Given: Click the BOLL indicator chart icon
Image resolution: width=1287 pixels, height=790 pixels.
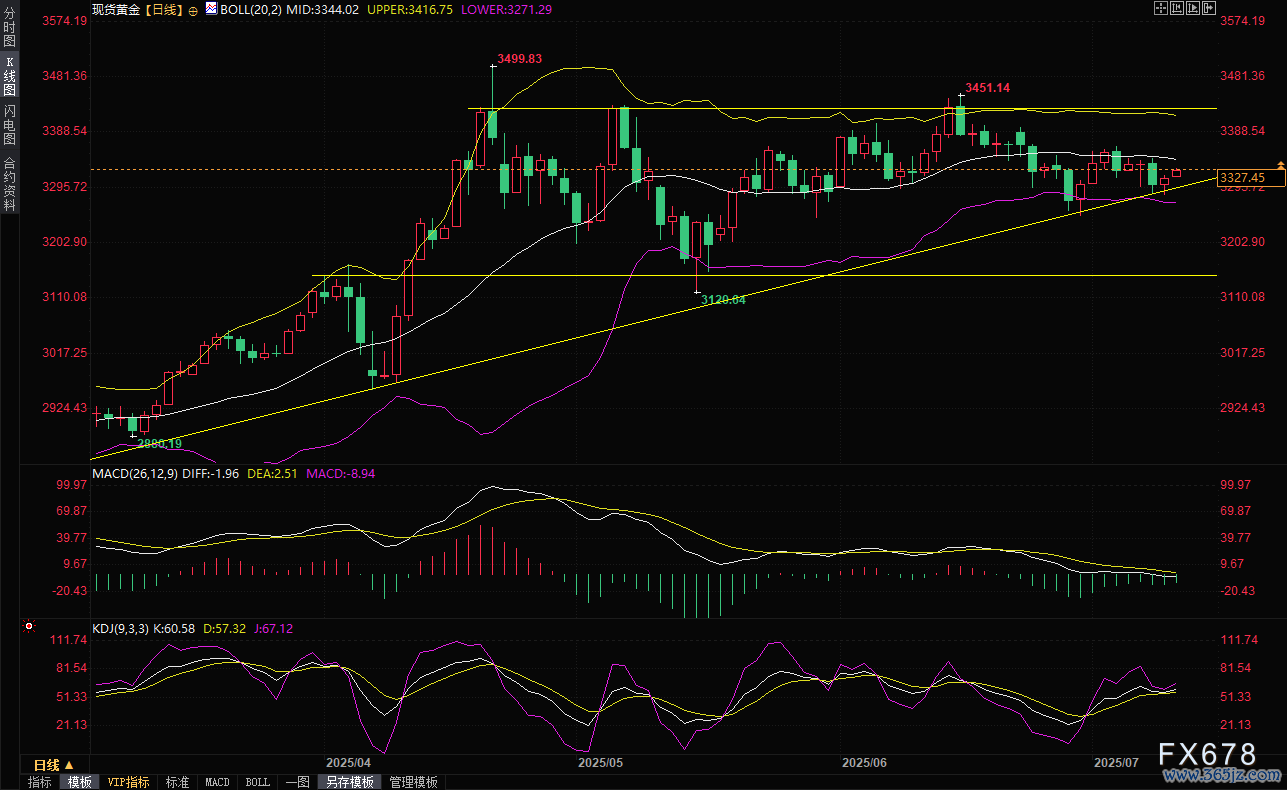Looking at the screenshot, I should (x=211, y=8).
